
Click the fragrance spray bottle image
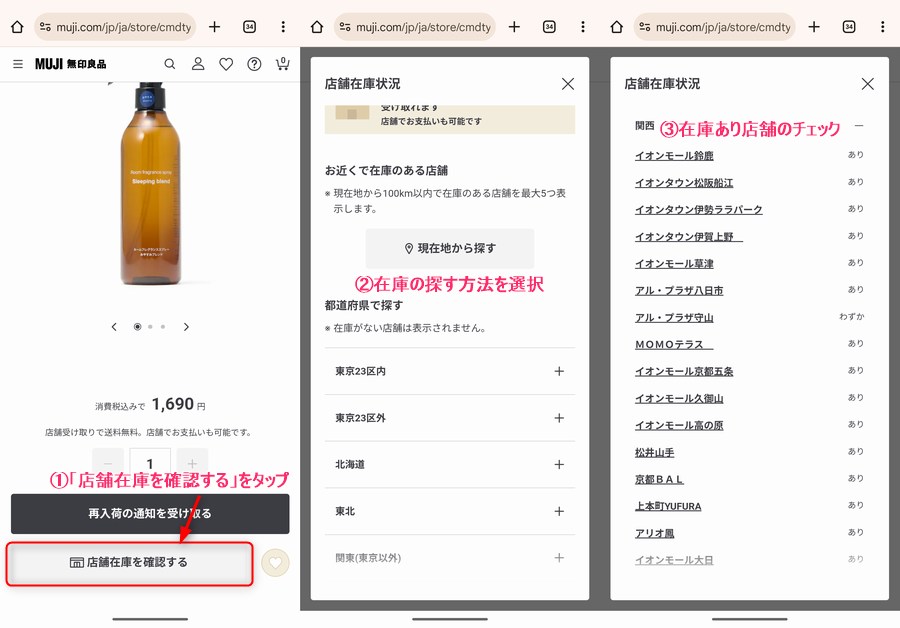(x=150, y=184)
